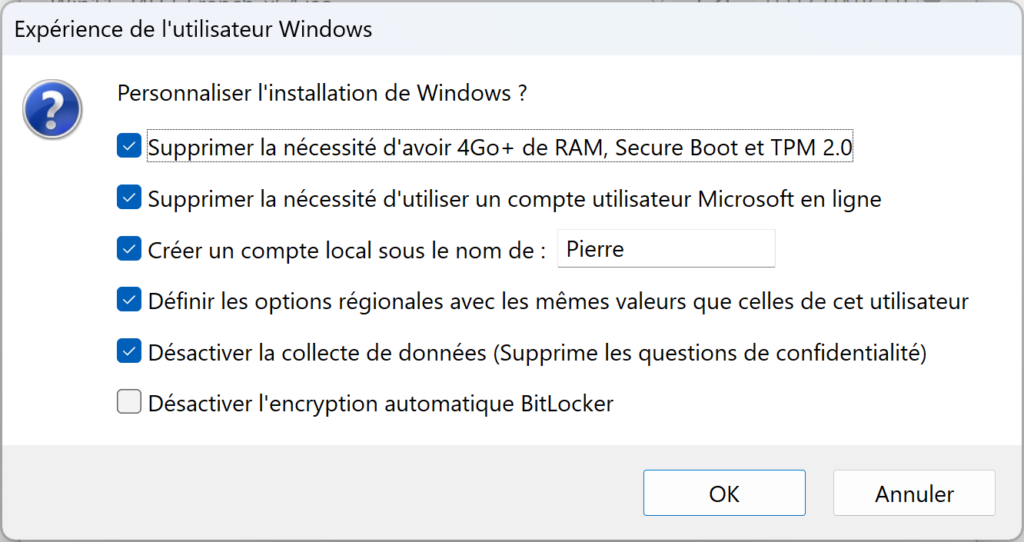Click the 'compte utilisateur Microsoft en ligne' label text
Screen dimensions: 1024x542
coord(694,199)
